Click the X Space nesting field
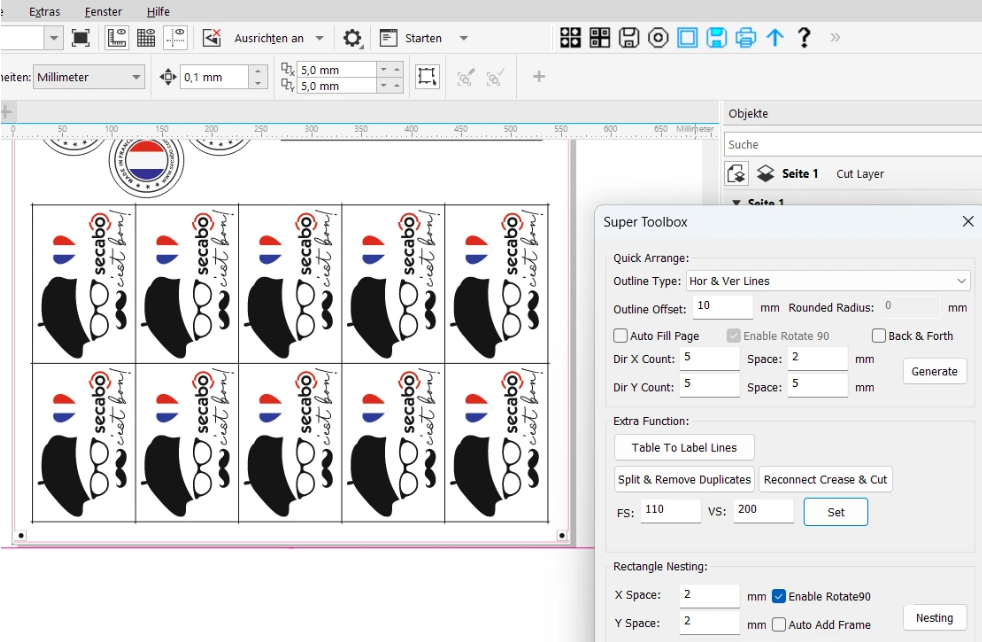The height and width of the screenshot is (642, 982). (710, 596)
